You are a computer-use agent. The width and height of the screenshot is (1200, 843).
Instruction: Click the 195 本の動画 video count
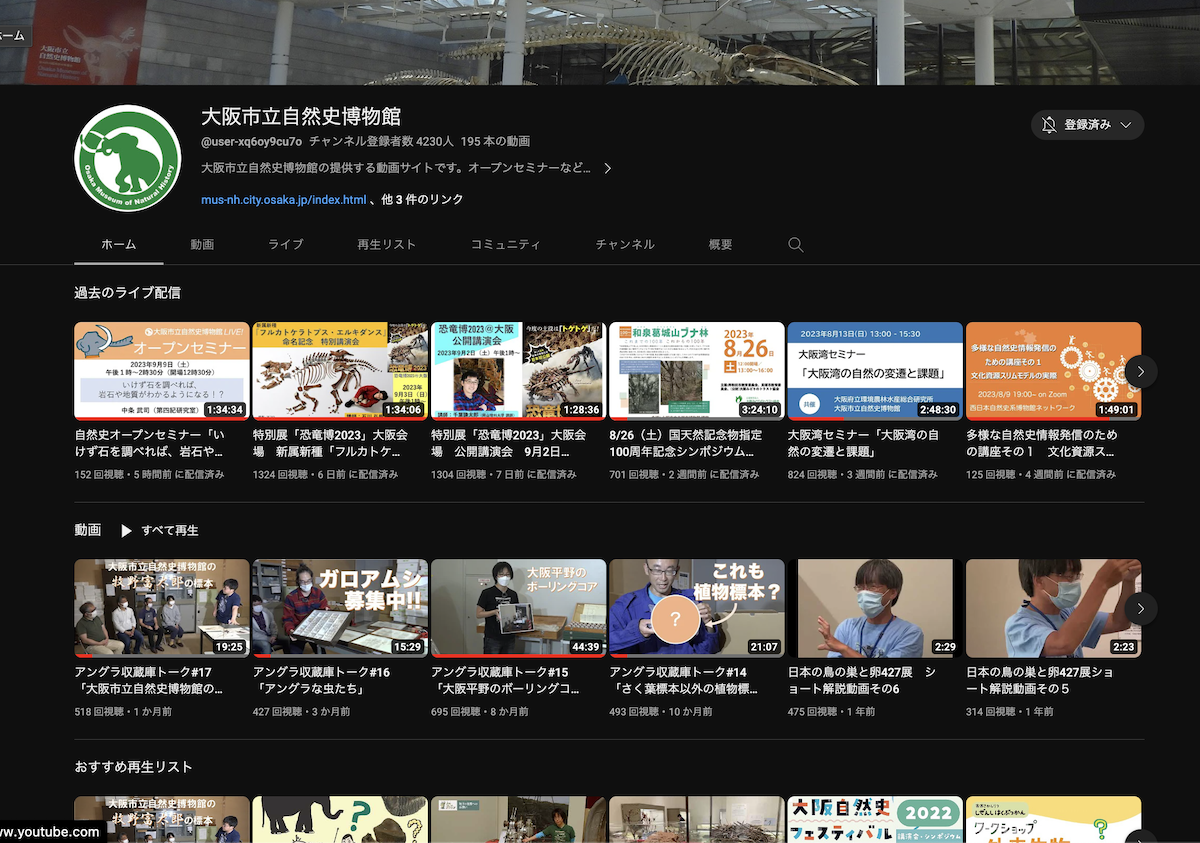point(496,142)
